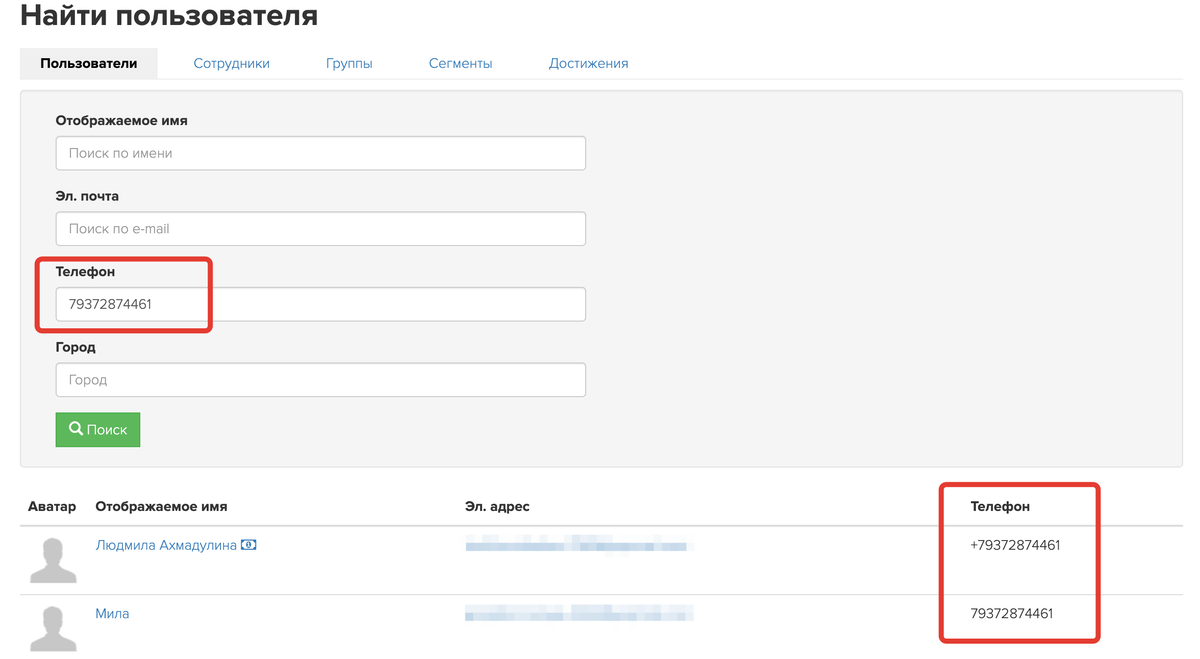Viewport: 1200px width, 659px height.
Task: Click the avatar of user Мила
Action: pyautogui.click(x=53, y=628)
